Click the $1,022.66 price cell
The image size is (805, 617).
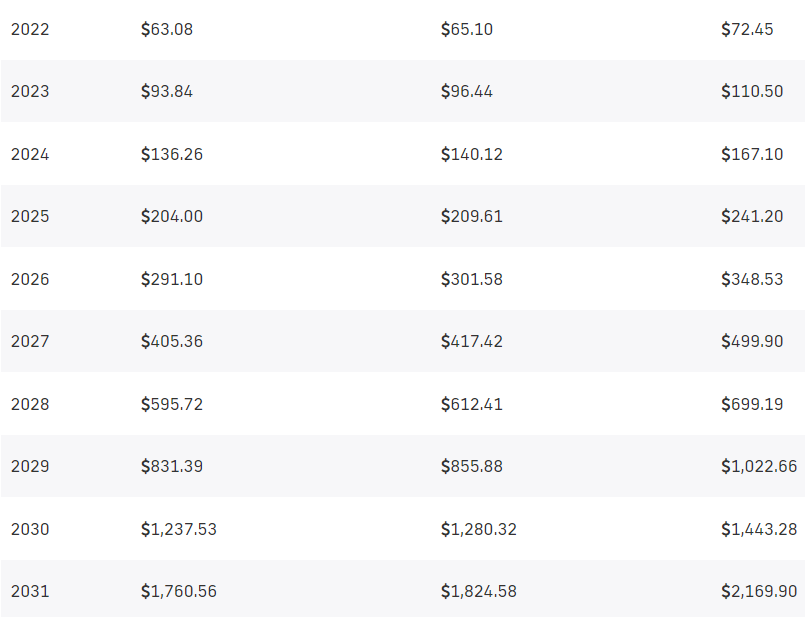click(759, 466)
